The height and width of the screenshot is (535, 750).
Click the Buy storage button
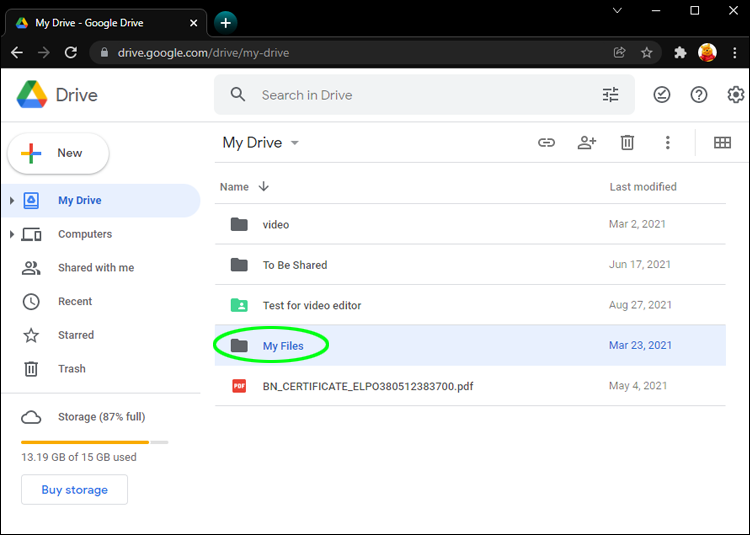(x=74, y=490)
